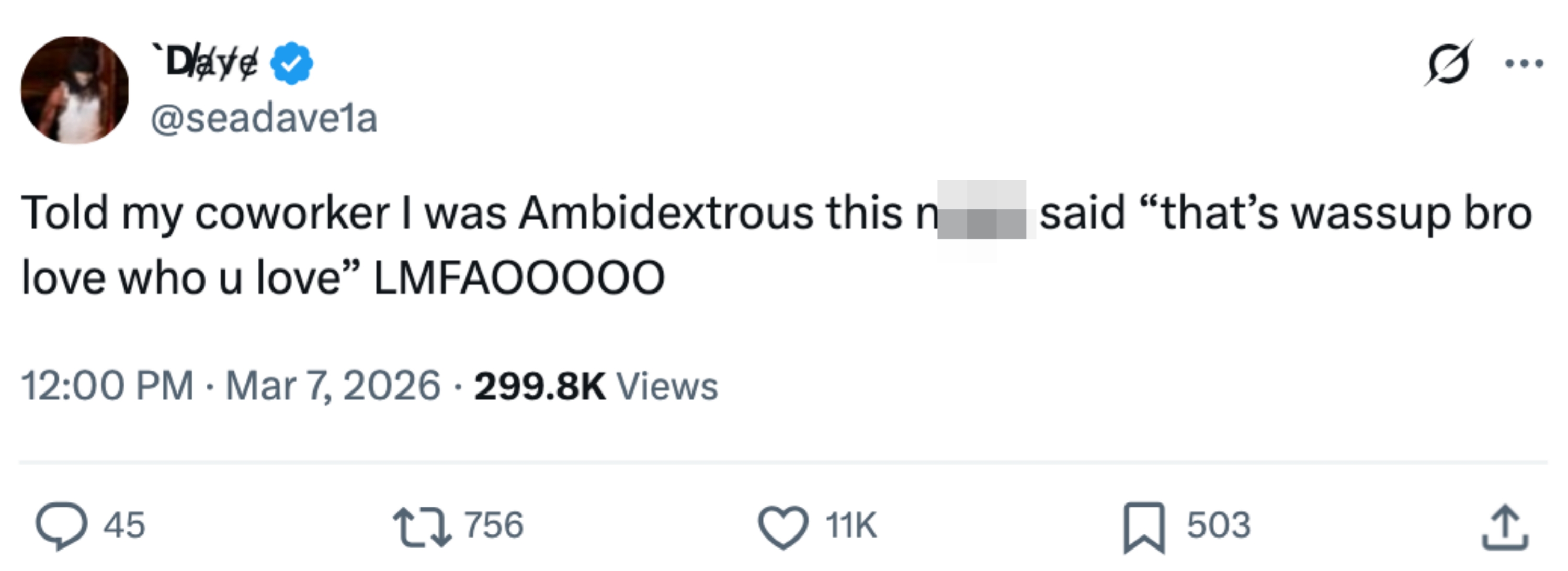Open the three-dot more options menu

(1524, 63)
